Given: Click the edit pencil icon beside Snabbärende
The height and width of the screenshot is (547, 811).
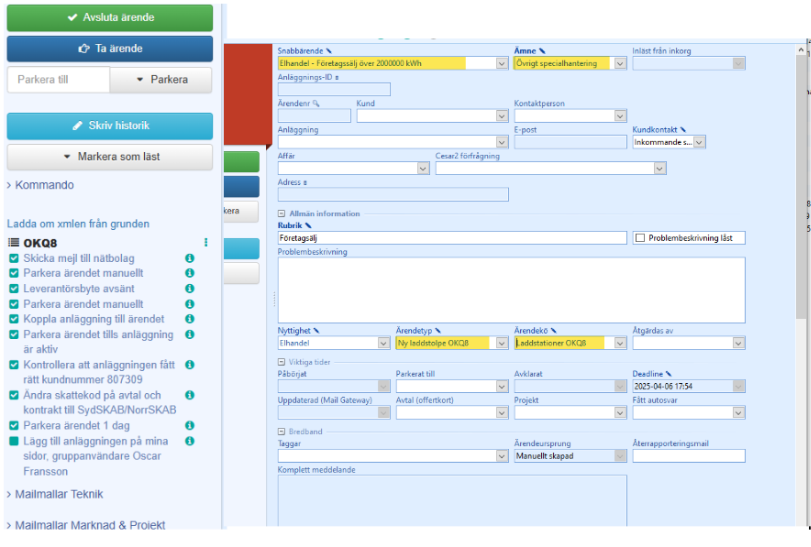Looking at the screenshot, I should 329,51.
